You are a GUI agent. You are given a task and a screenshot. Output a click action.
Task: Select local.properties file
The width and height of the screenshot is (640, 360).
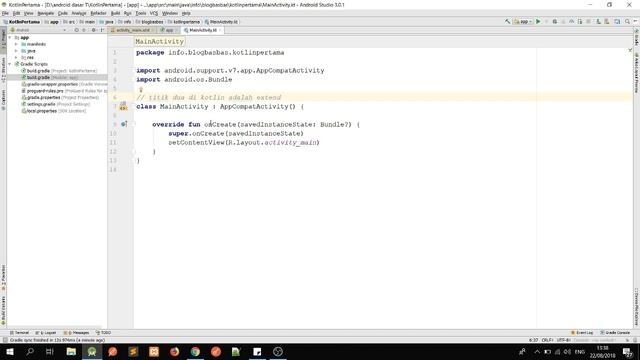pyautogui.click(x=54, y=111)
